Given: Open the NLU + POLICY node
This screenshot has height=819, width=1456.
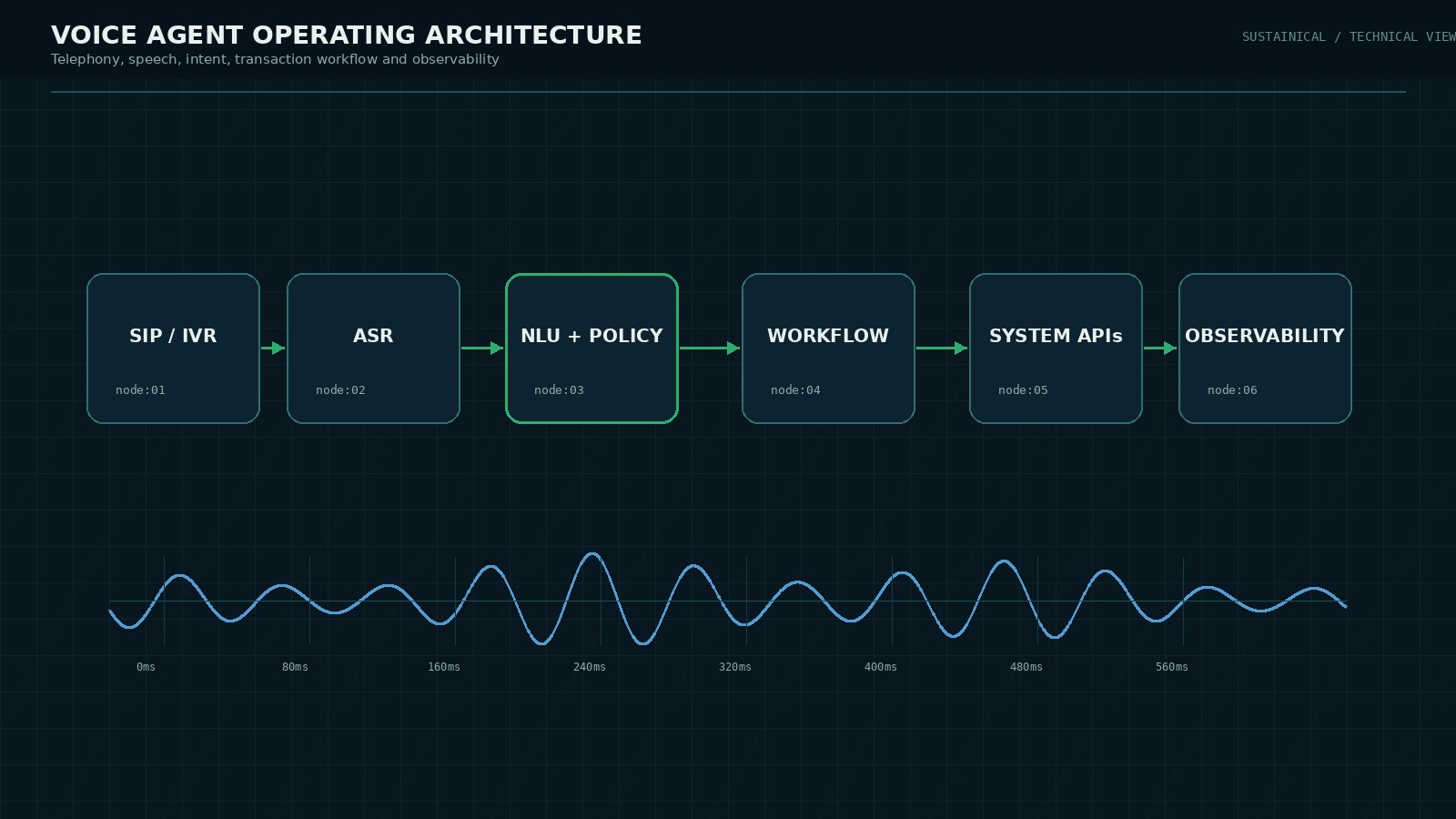Looking at the screenshot, I should tap(591, 348).
